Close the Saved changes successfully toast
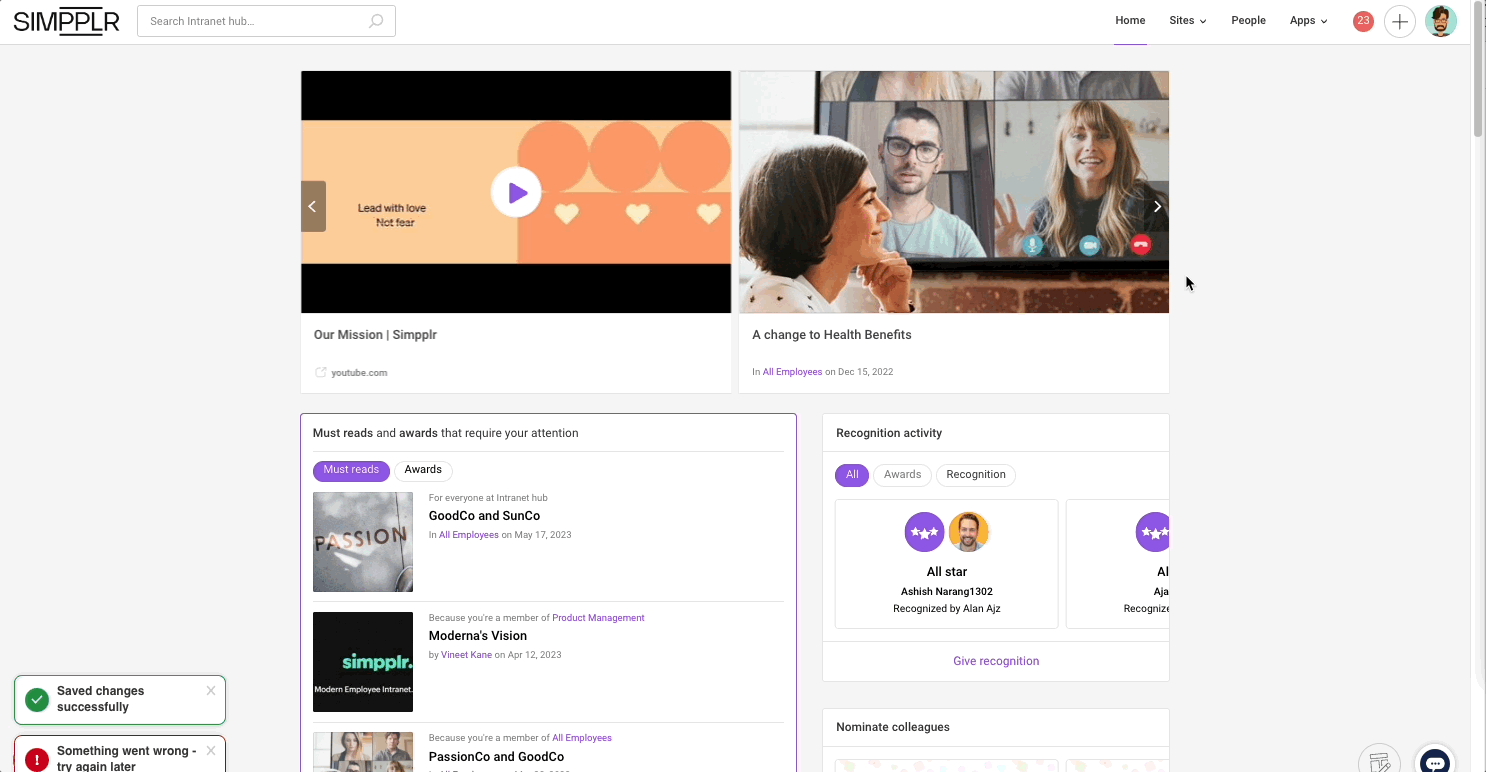The height and width of the screenshot is (772, 1486). 211,691
